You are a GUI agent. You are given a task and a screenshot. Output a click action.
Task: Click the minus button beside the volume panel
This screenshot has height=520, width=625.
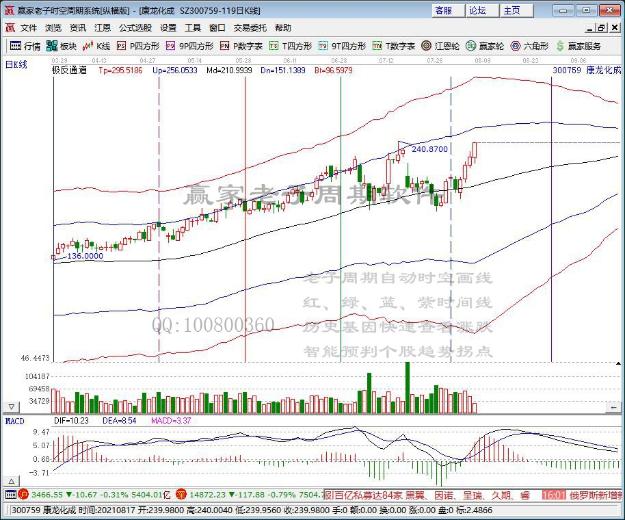(613, 407)
